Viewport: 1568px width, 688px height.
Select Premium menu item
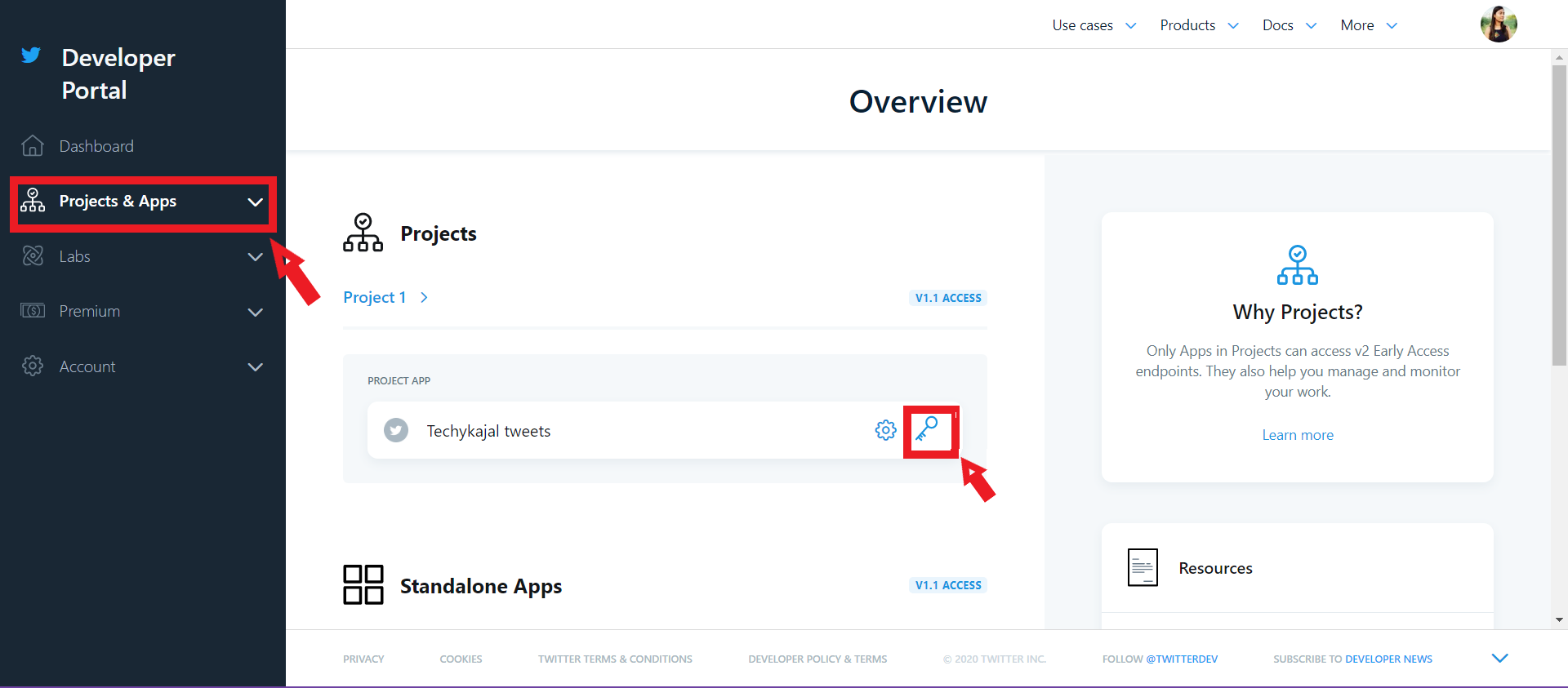click(x=89, y=311)
